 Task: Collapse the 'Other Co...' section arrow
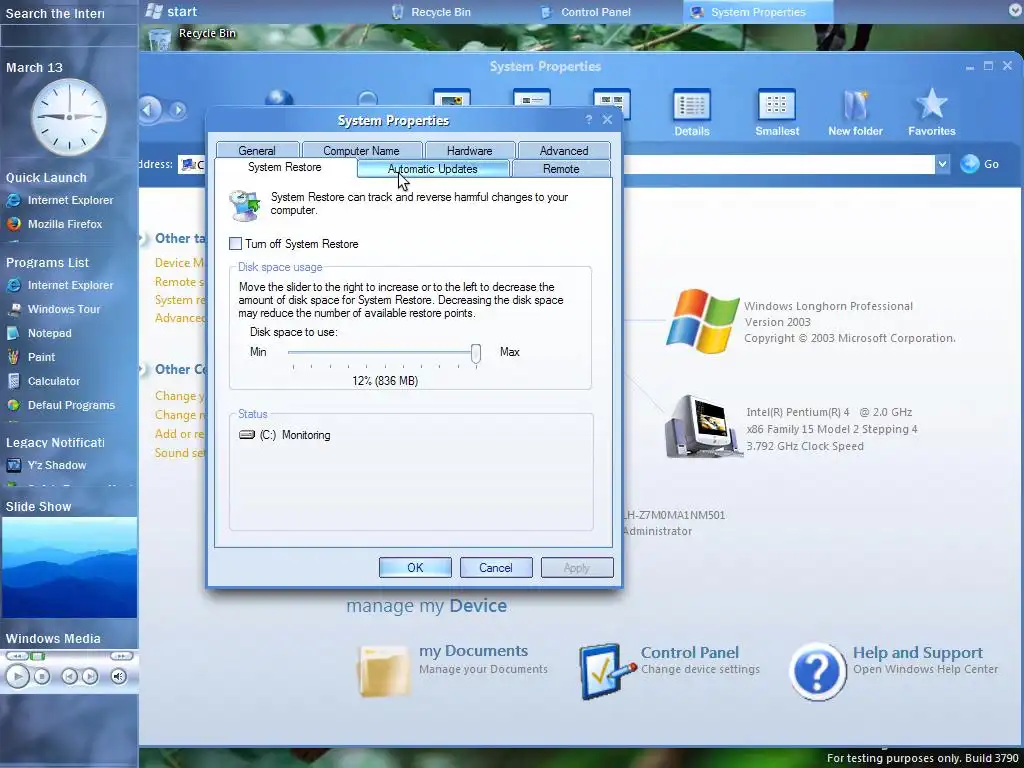click(x=143, y=370)
